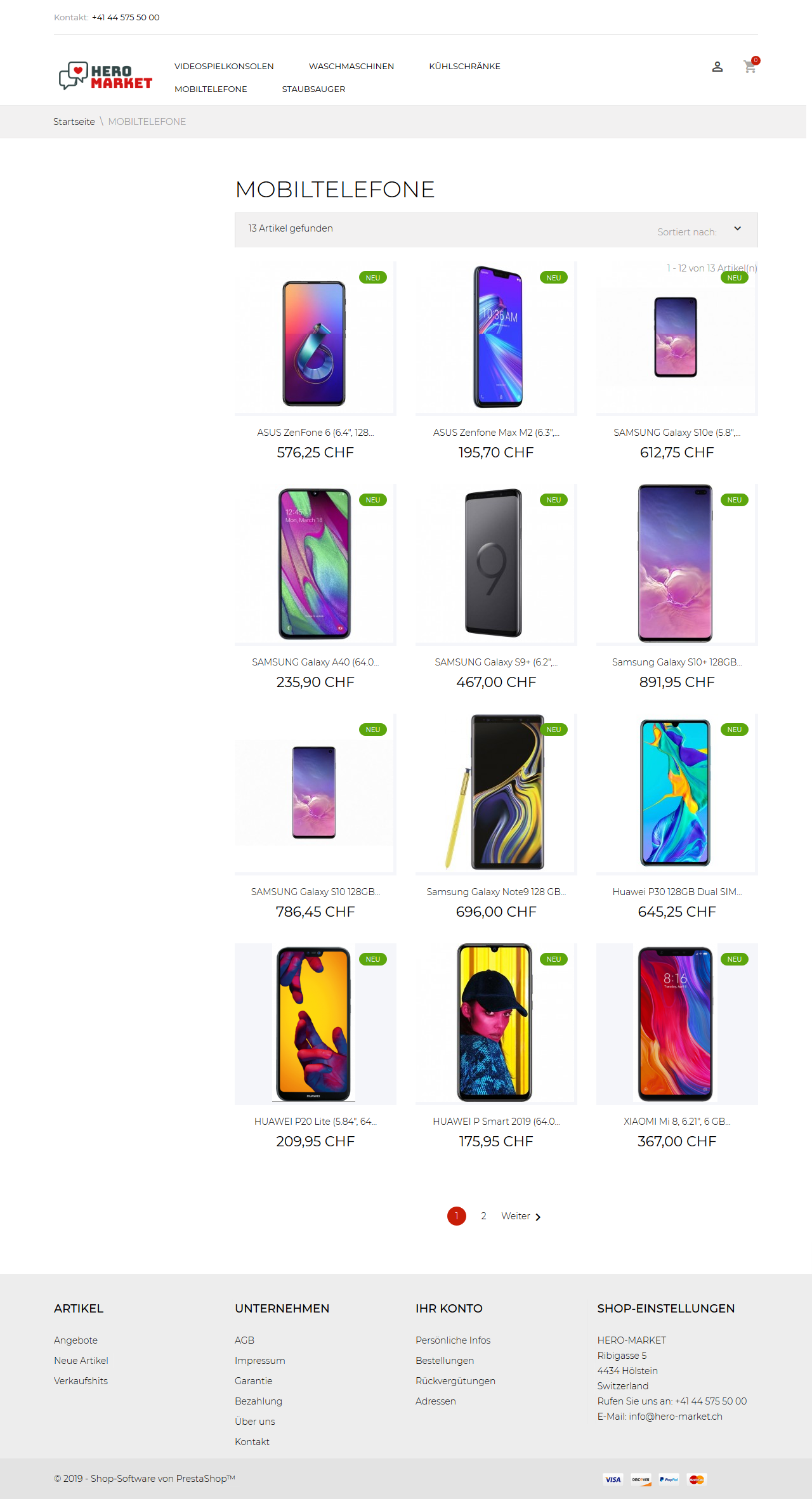Open the shopping cart icon

(750, 67)
